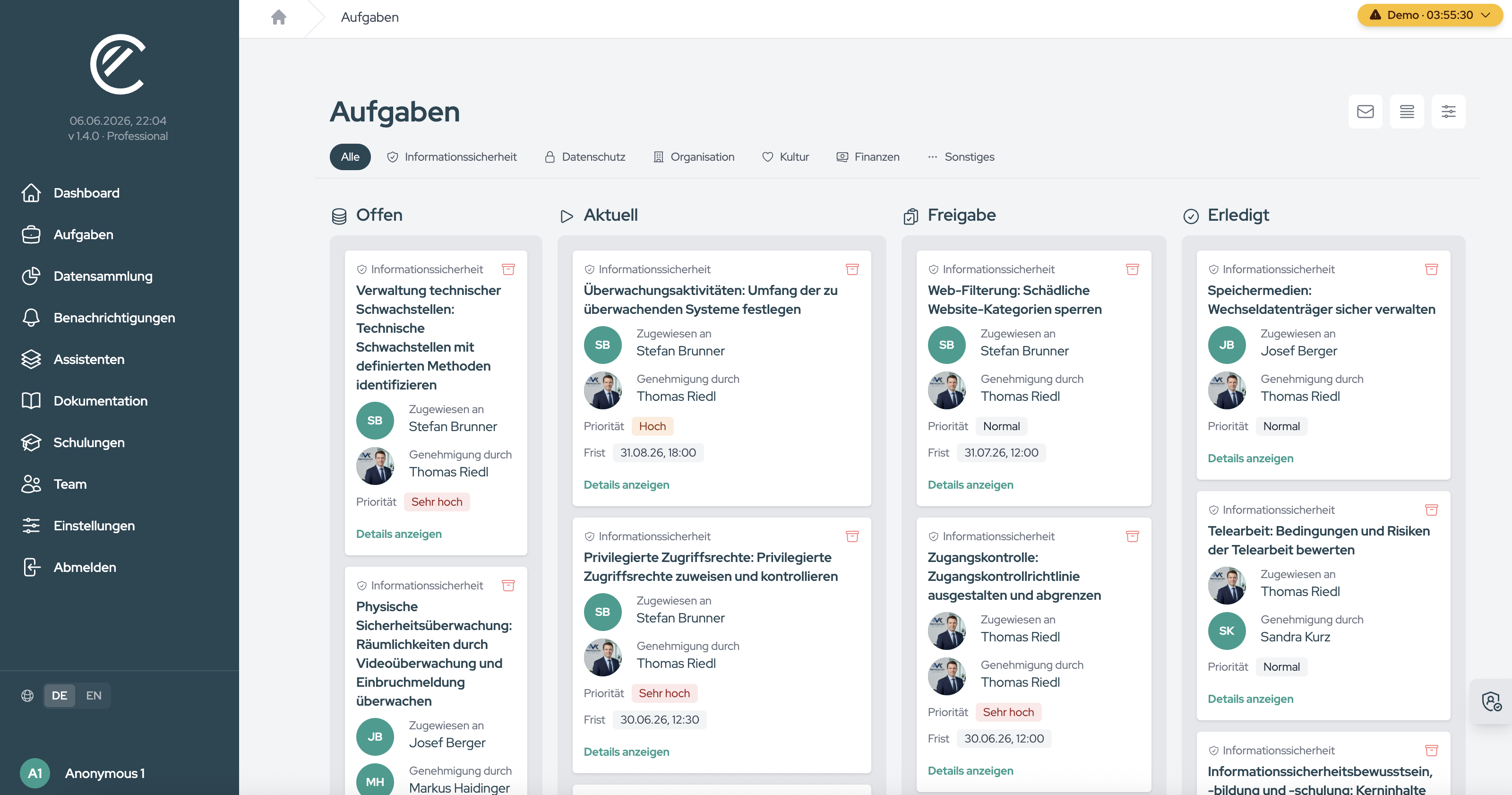Click SK avatar of Sandra Kurz
The image size is (1512, 795).
pos(1226,631)
